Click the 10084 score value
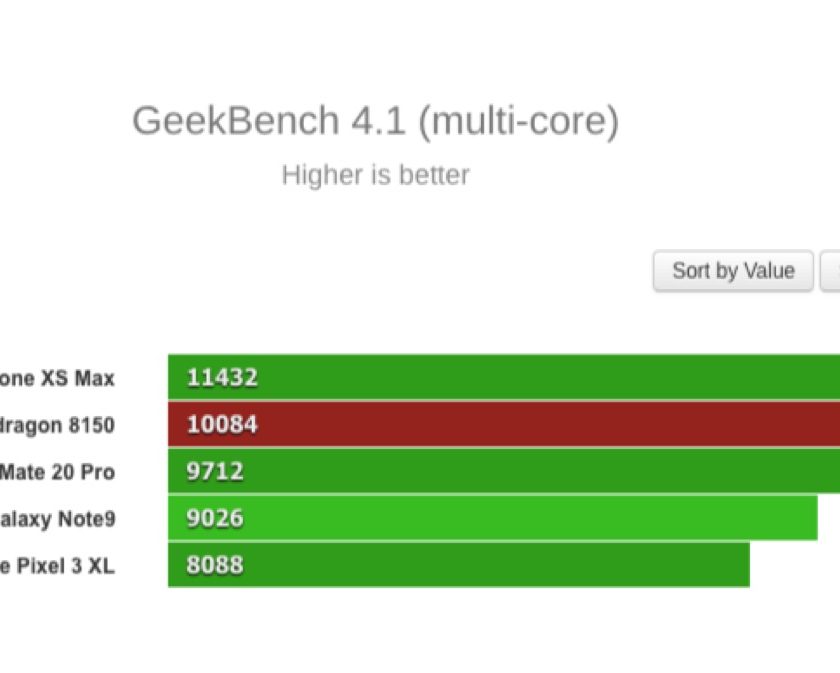The height and width of the screenshot is (673, 840). pyautogui.click(x=222, y=425)
